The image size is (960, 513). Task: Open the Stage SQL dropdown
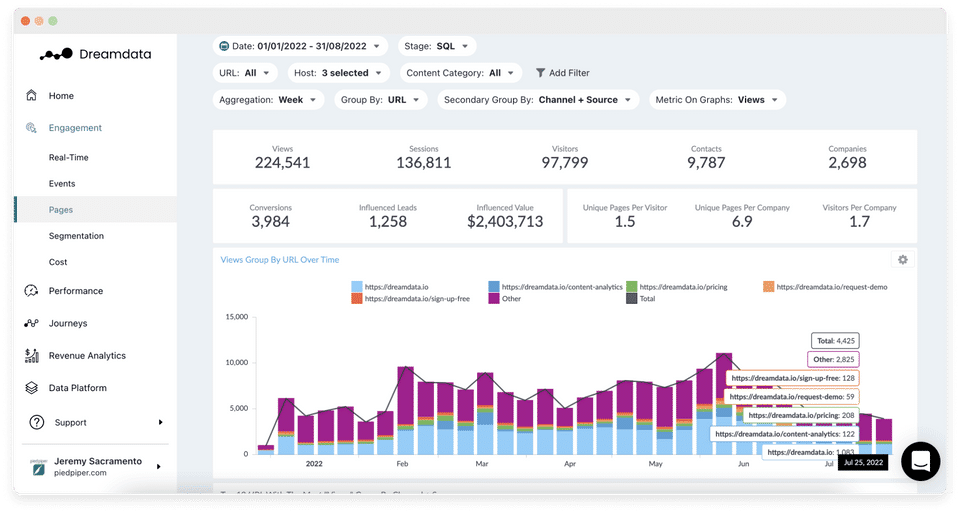coord(437,46)
